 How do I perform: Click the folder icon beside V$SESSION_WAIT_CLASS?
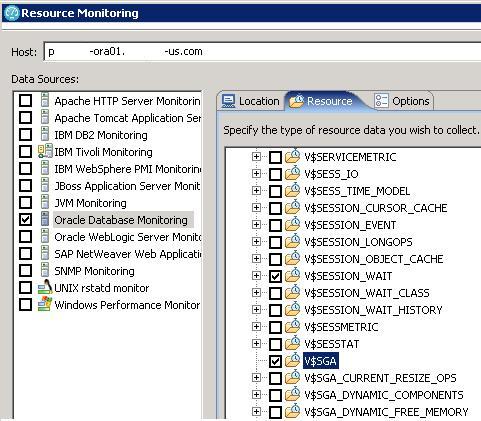coord(293,292)
